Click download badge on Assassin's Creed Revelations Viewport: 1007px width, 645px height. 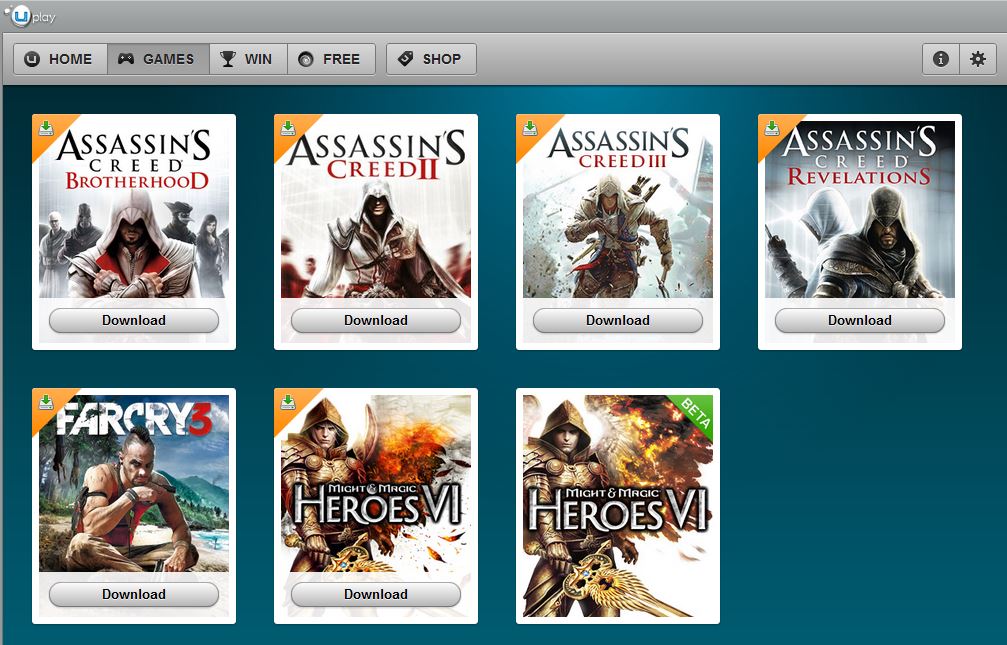773,128
